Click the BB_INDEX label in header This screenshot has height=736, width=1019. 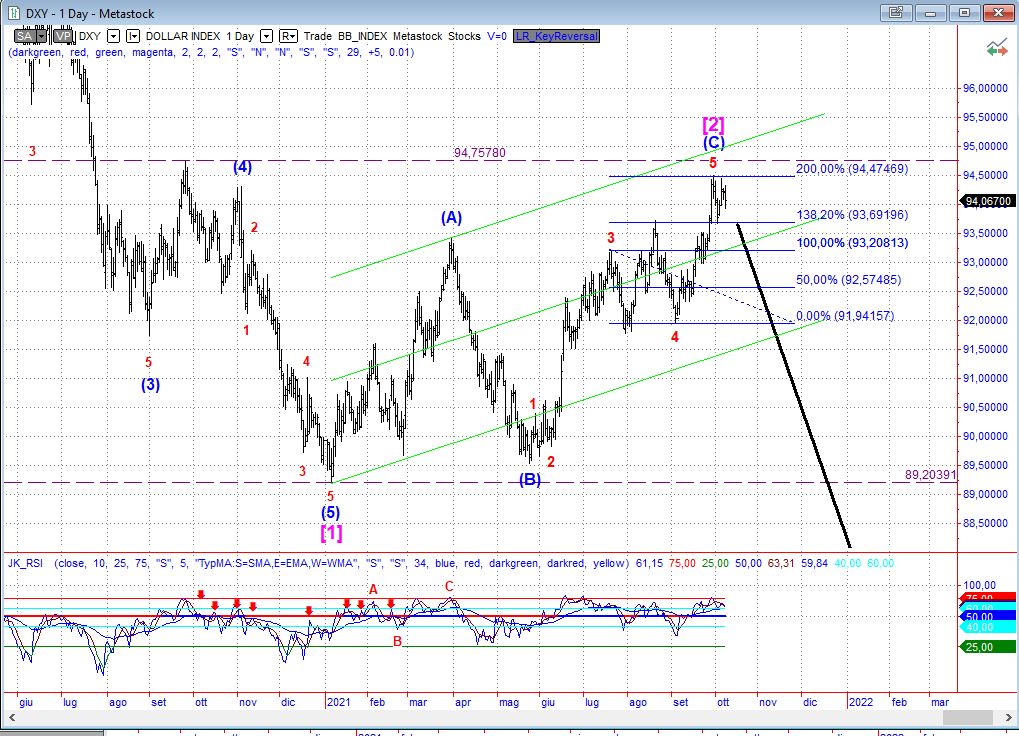point(362,36)
